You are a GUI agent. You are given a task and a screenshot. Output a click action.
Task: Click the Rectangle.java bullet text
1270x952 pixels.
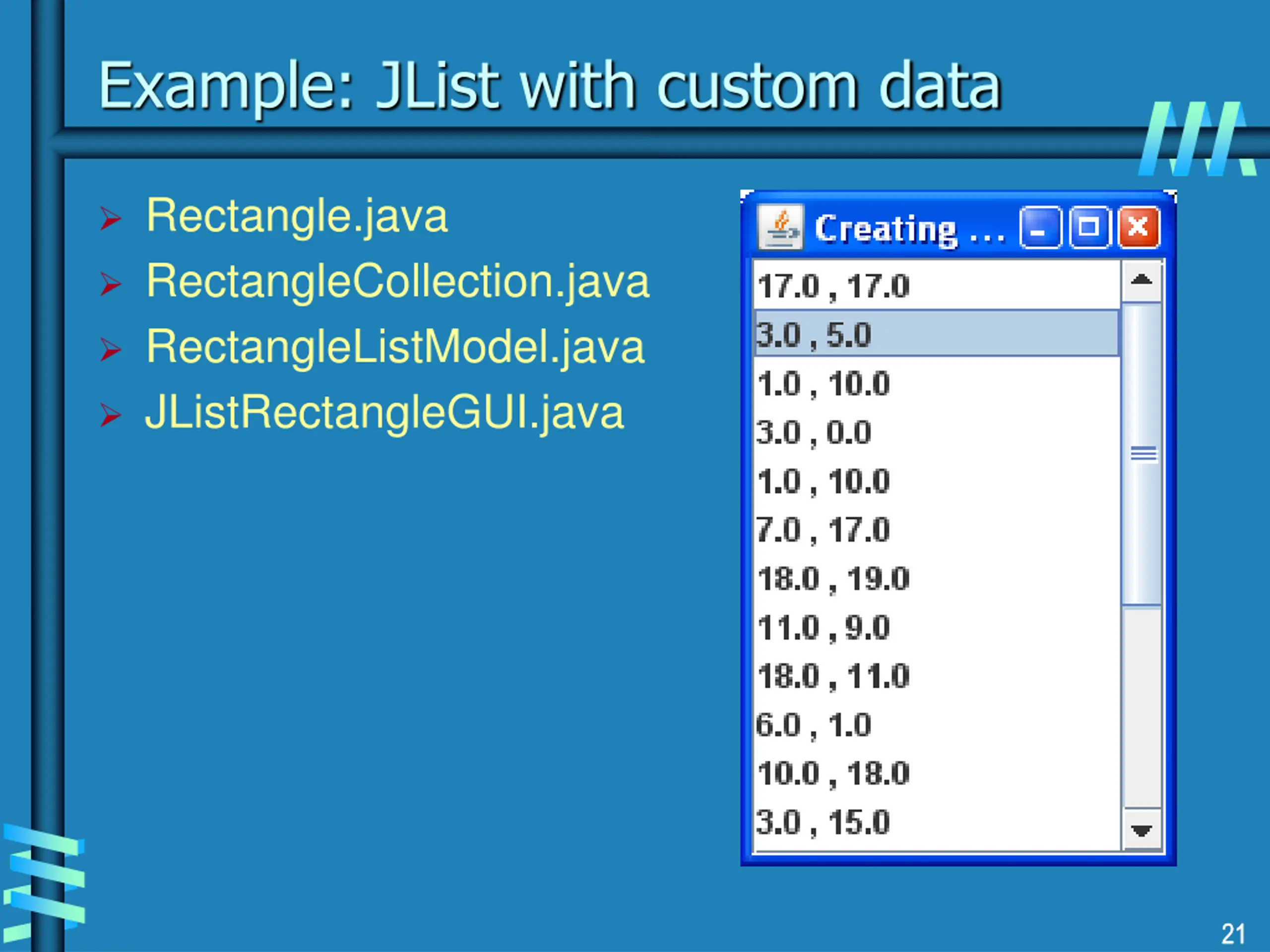click(x=297, y=216)
